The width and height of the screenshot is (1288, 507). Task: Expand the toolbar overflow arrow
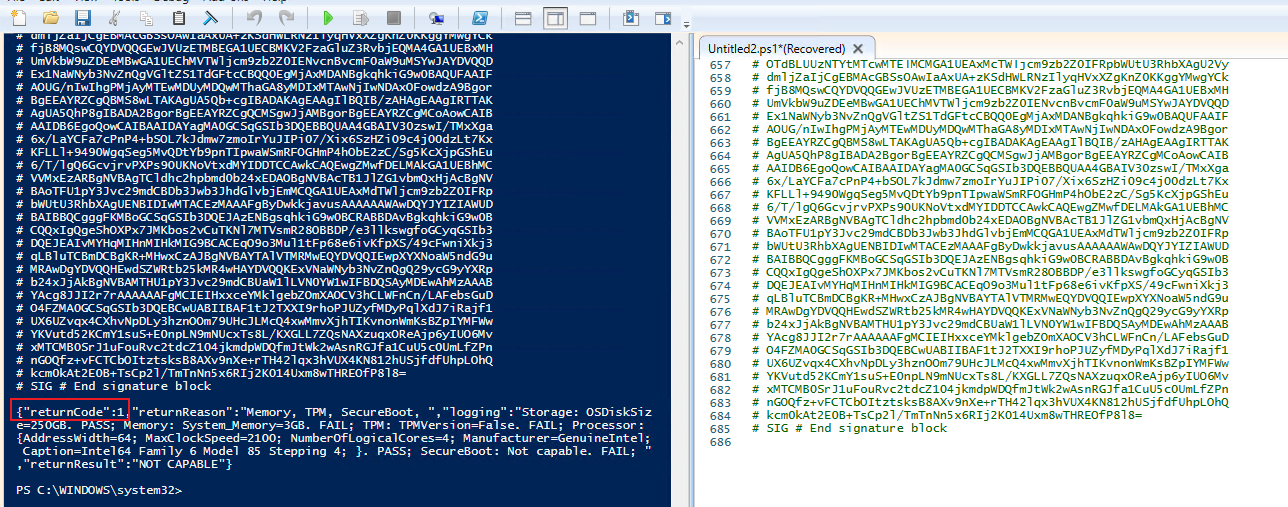[687, 25]
